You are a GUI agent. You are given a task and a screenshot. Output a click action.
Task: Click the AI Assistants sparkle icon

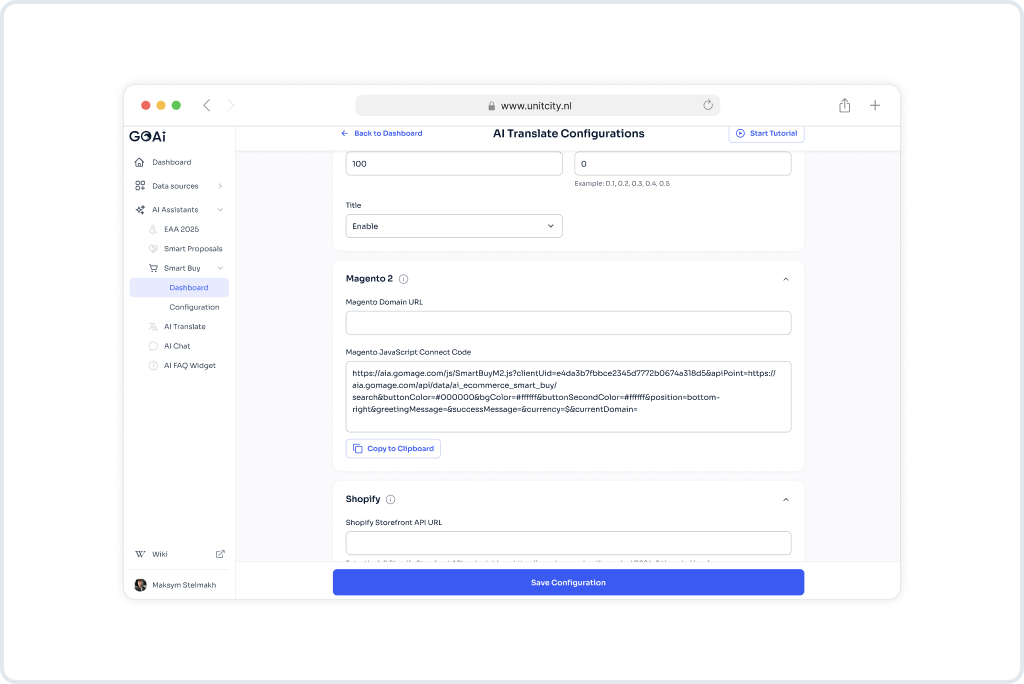click(x=140, y=210)
